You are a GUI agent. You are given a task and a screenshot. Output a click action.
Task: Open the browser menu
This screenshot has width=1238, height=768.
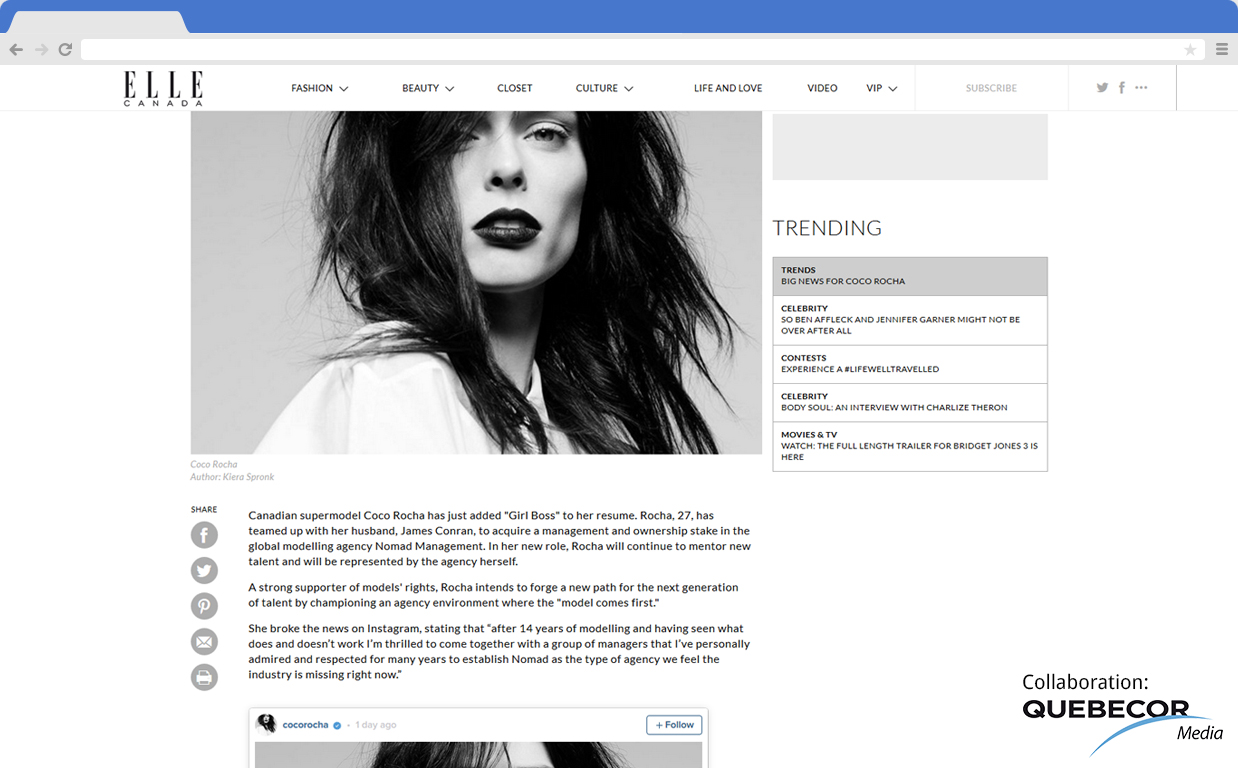click(x=1221, y=48)
